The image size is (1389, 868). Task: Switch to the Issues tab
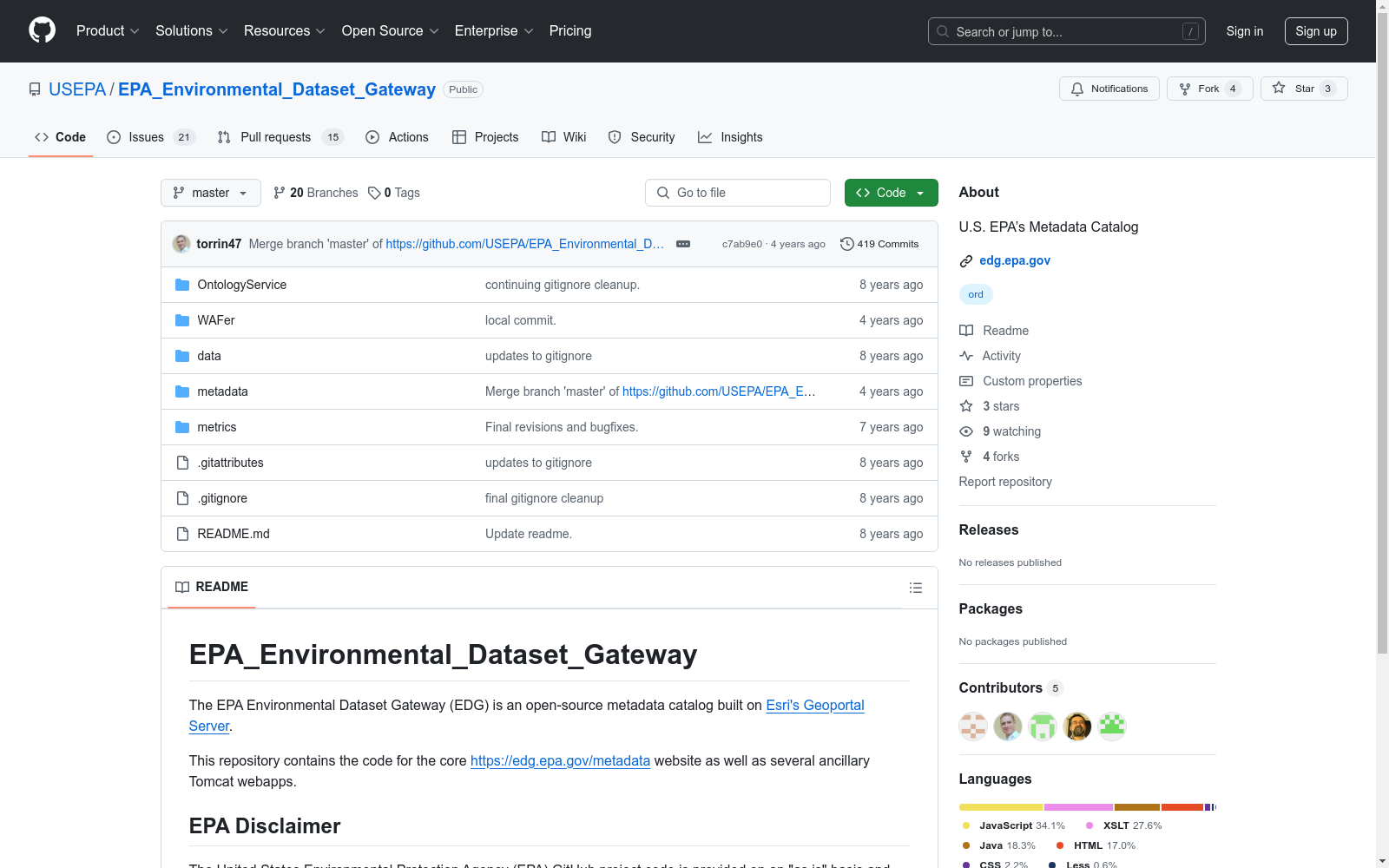[x=151, y=137]
